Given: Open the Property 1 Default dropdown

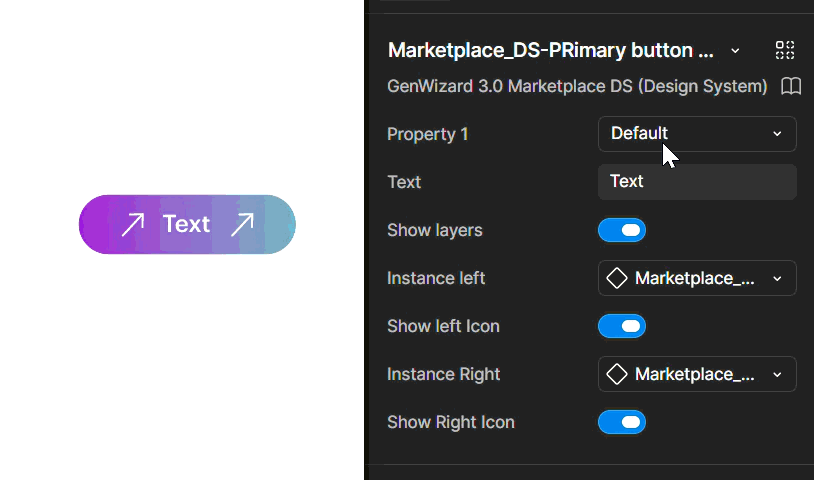Looking at the screenshot, I should coord(697,134).
